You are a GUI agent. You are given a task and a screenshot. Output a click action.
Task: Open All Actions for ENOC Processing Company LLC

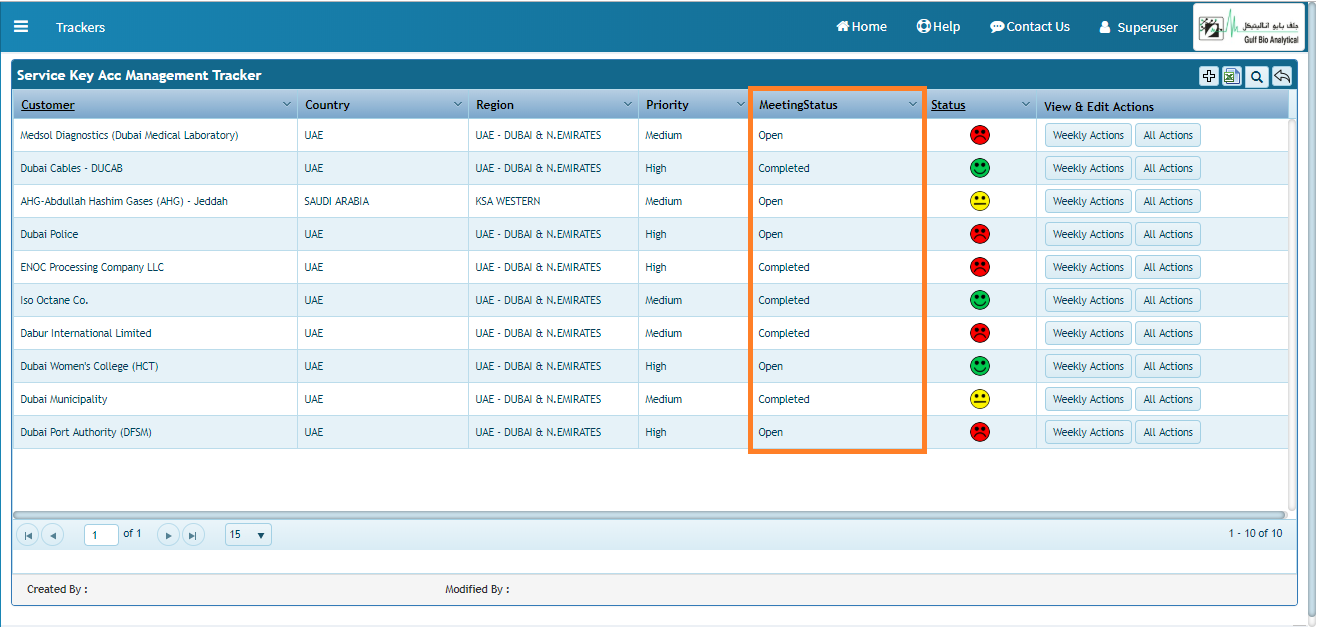click(1168, 267)
